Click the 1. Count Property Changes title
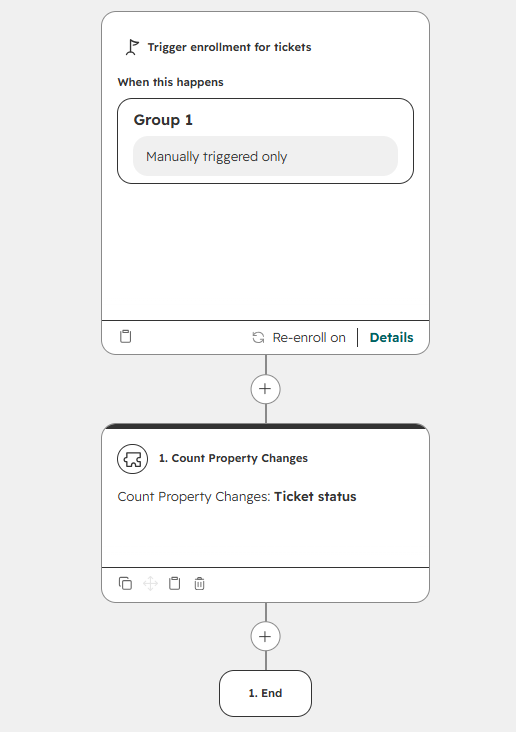The height and width of the screenshot is (732, 516). coord(233,458)
